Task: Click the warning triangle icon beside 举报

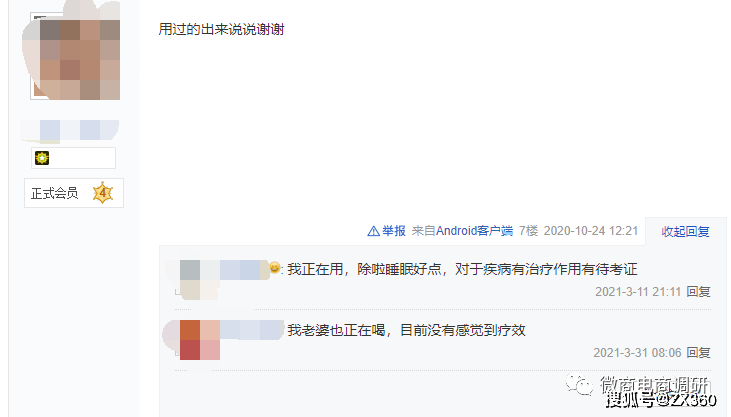Action: 373,231
